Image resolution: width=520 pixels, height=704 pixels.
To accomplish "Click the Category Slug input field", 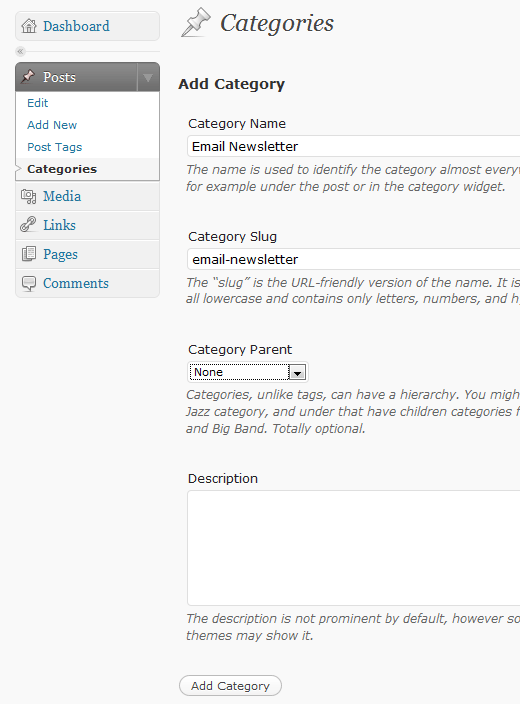I will point(353,259).
